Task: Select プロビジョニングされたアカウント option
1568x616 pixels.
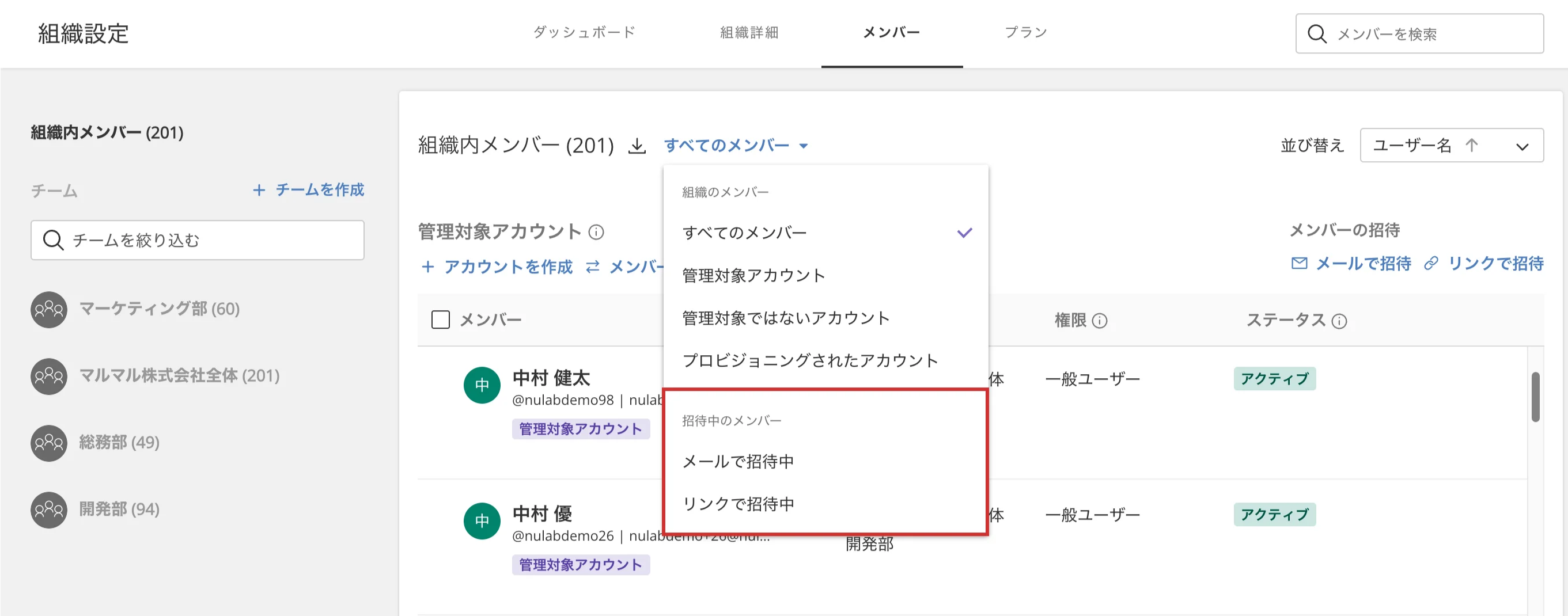Action: (x=826, y=360)
